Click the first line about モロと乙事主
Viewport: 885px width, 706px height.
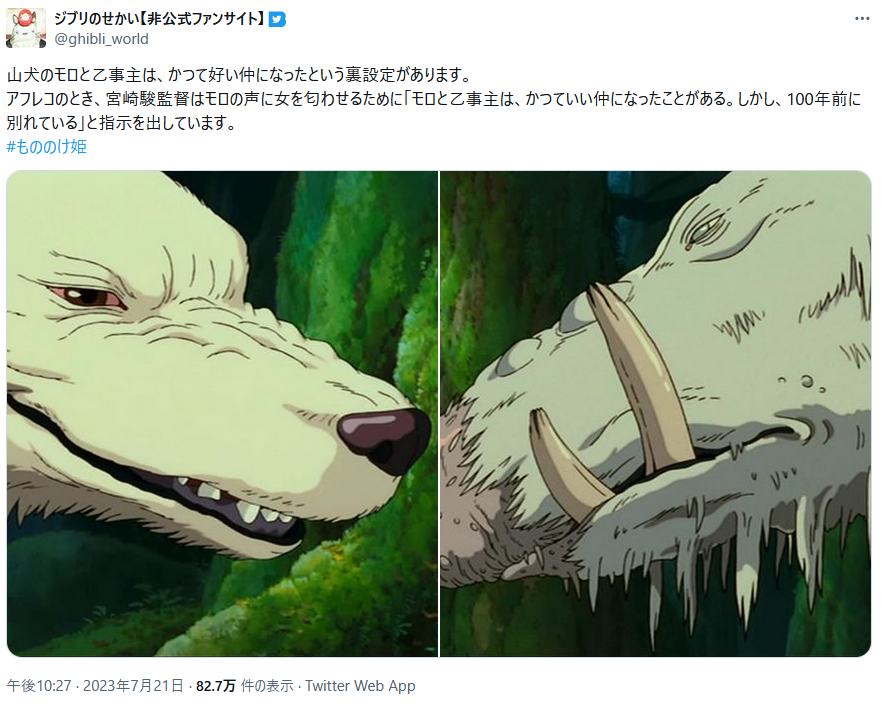238,75
